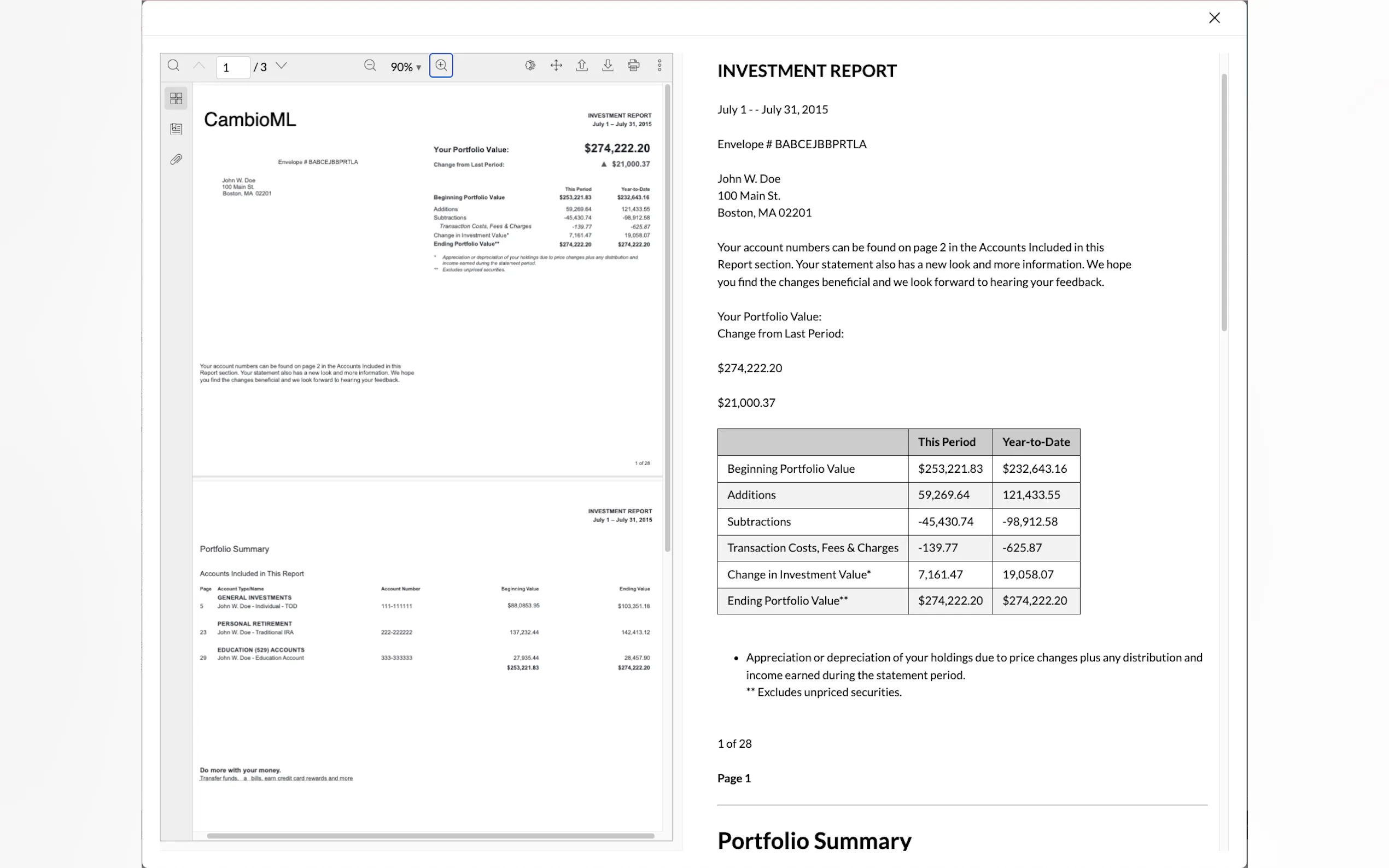Click the parsed output panel scrollbar

point(1224,201)
